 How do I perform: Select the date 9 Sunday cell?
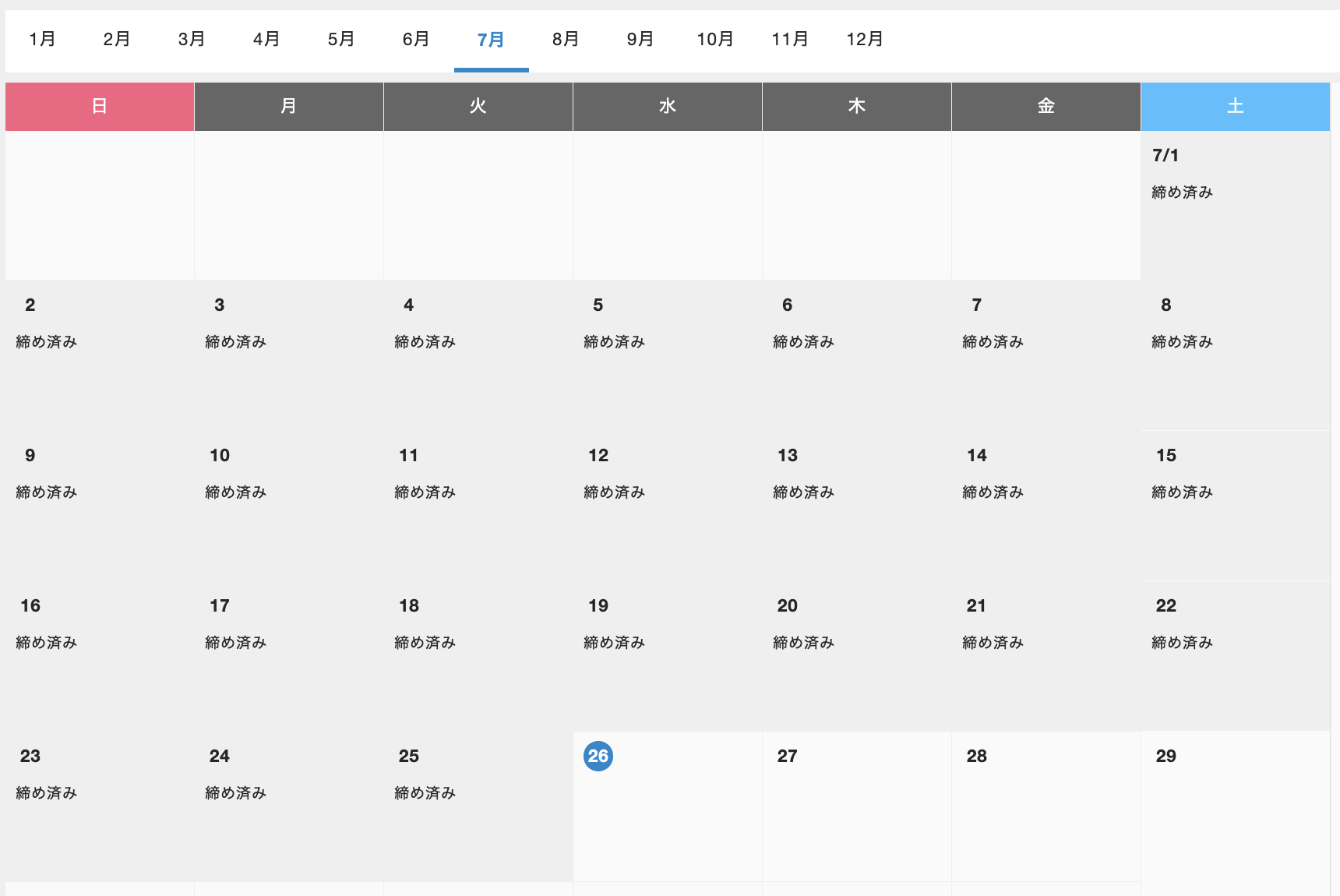(x=100, y=505)
